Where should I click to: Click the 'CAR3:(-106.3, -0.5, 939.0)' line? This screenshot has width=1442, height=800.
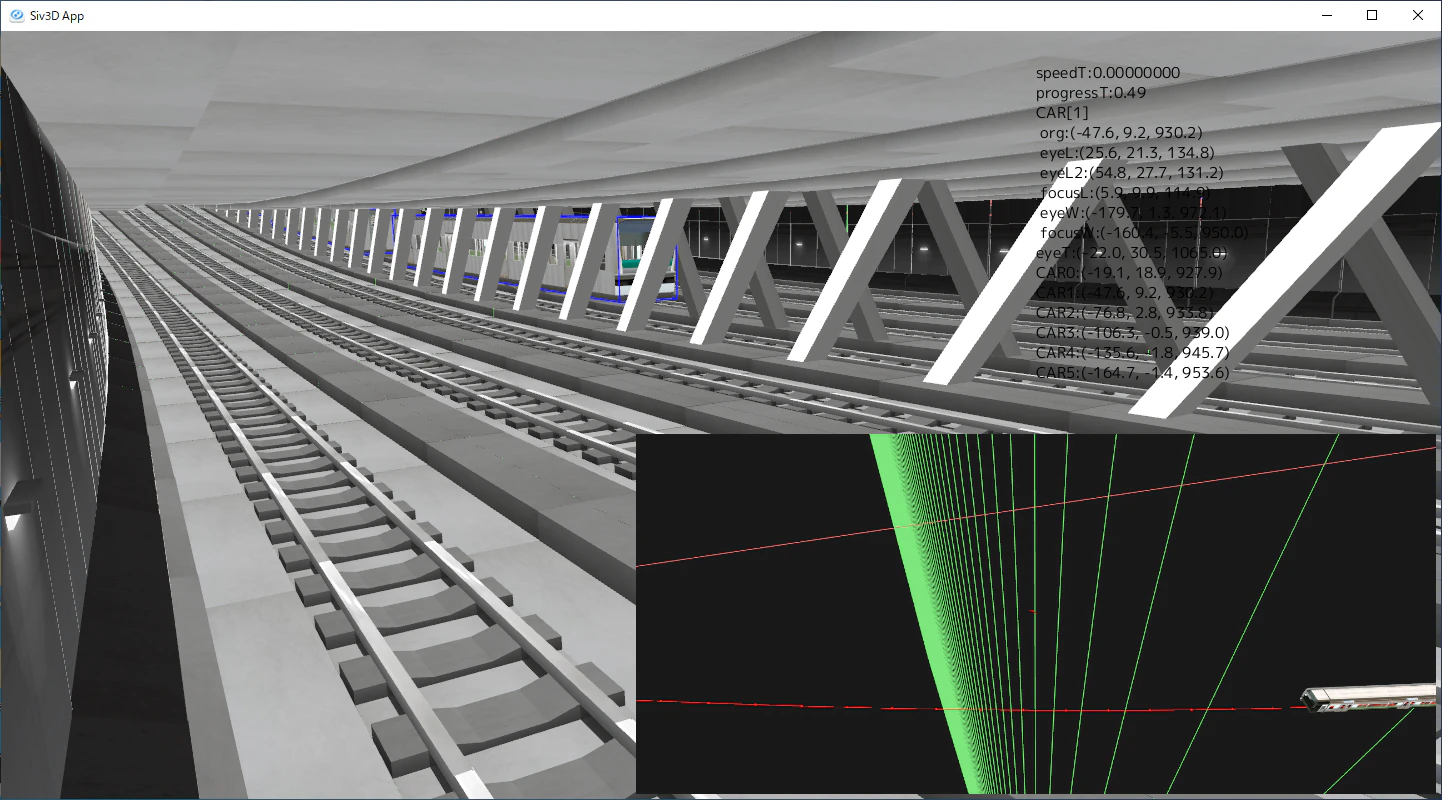1133,333
